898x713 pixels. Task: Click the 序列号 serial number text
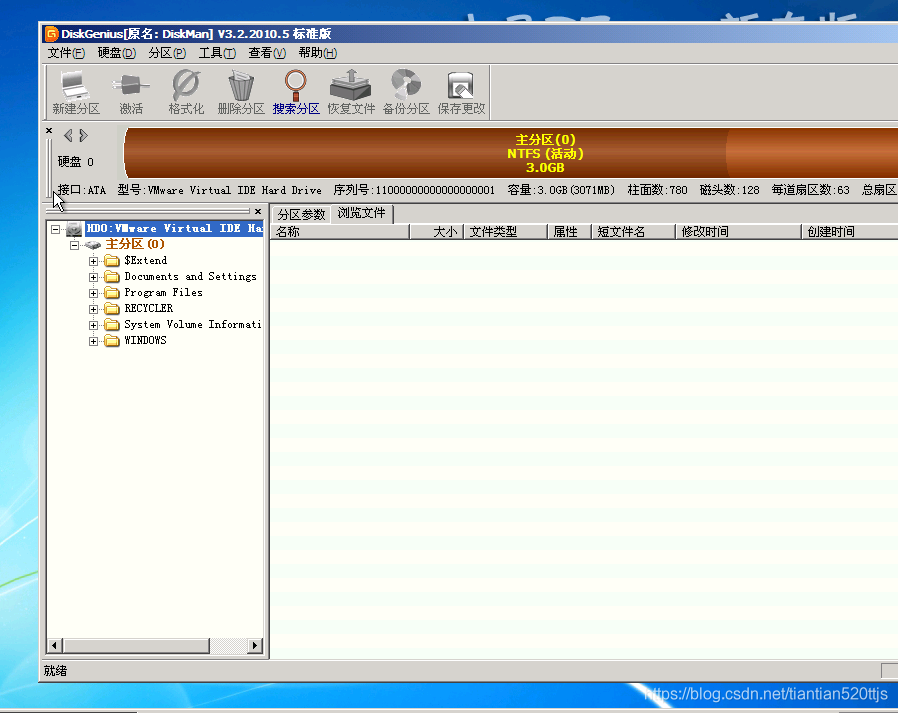coord(414,190)
